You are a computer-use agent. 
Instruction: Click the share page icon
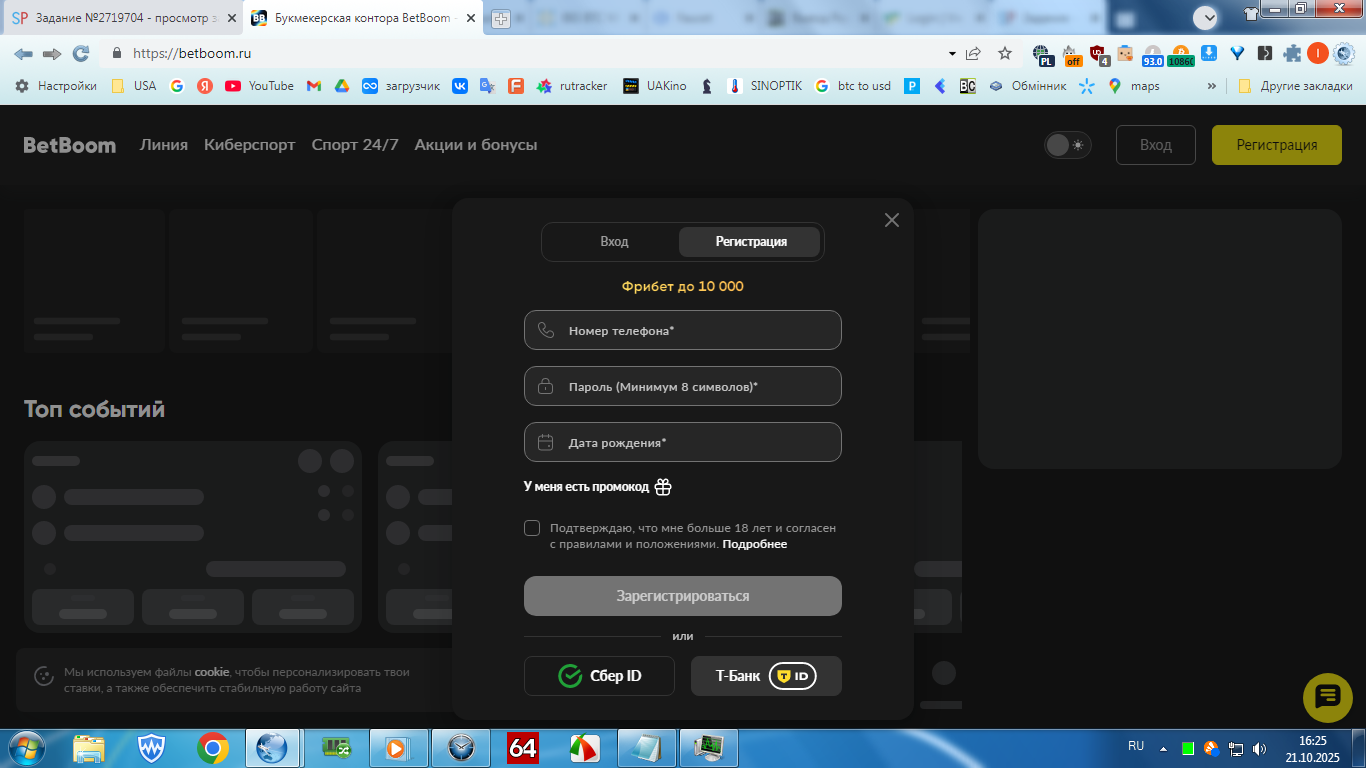(973, 54)
